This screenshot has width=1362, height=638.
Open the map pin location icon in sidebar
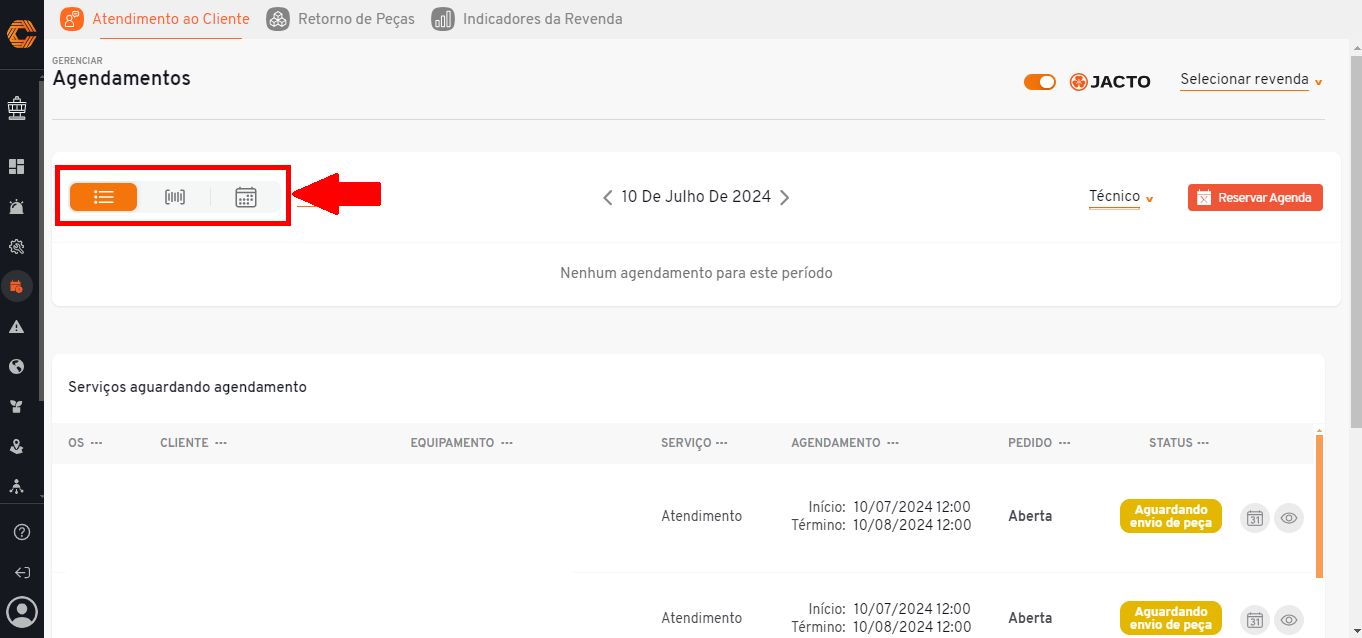coord(16,447)
